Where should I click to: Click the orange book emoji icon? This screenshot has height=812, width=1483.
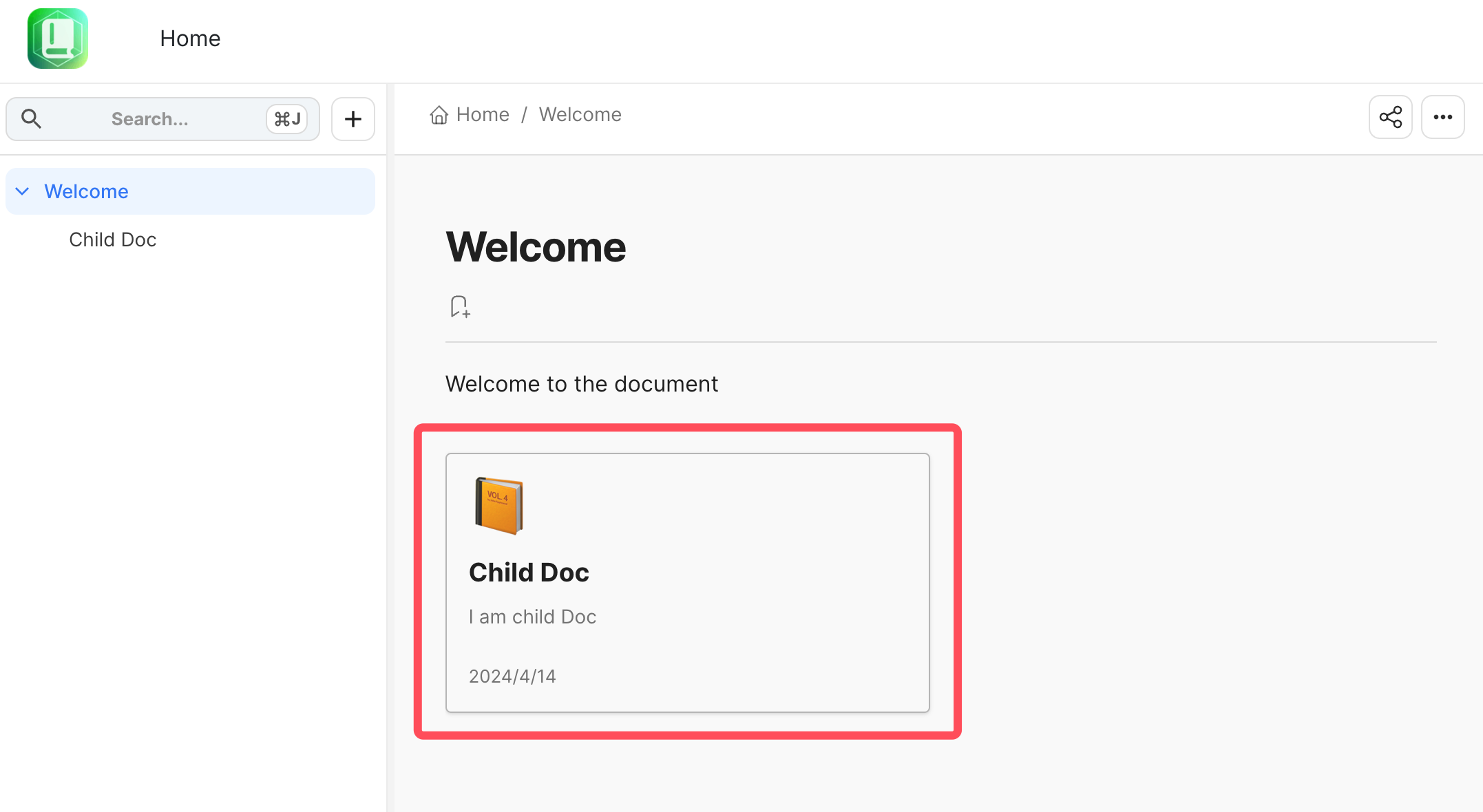point(498,505)
